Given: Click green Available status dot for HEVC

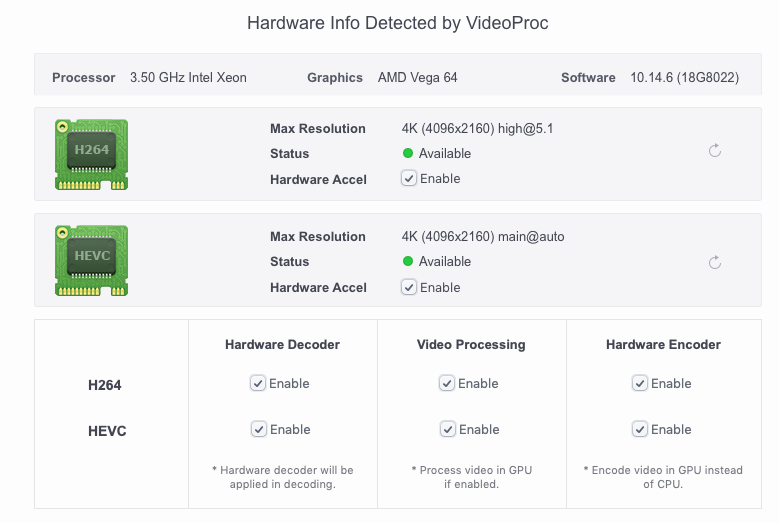Looking at the screenshot, I should click(408, 261).
